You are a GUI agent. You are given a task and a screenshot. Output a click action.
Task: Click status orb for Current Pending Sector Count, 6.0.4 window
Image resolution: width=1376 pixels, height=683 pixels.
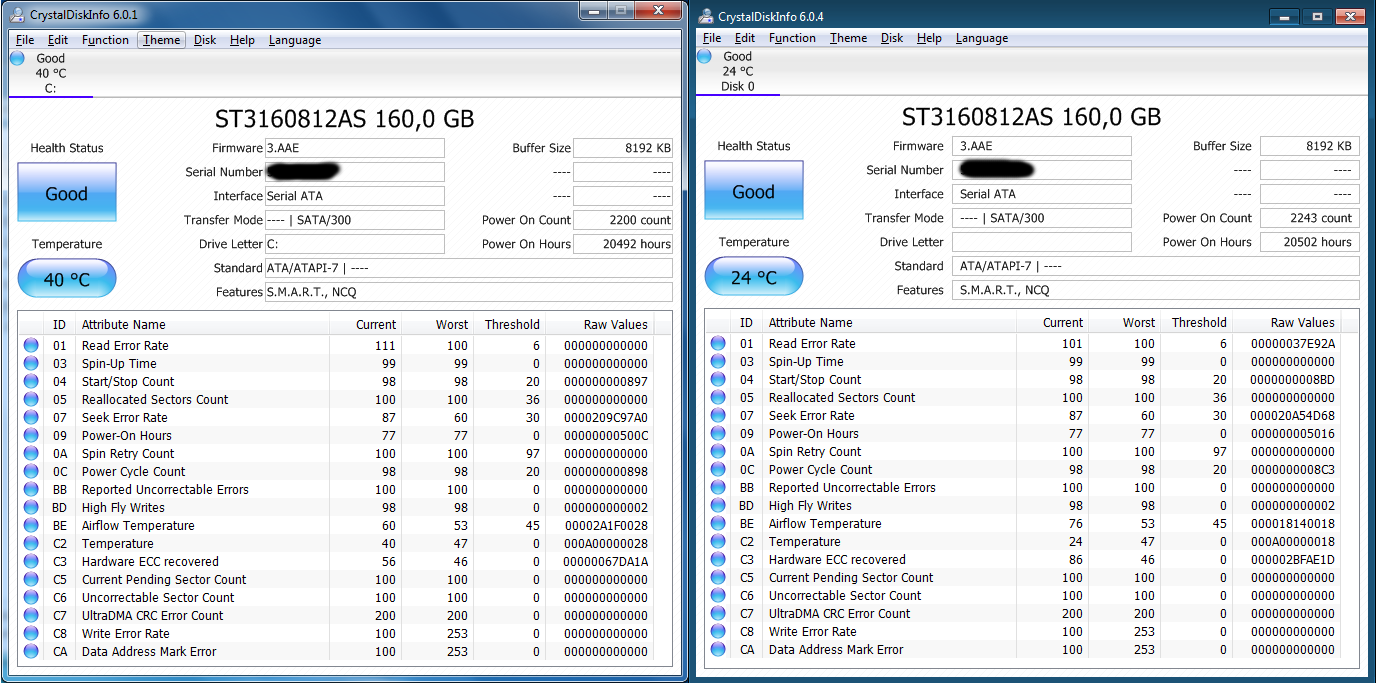(x=718, y=577)
